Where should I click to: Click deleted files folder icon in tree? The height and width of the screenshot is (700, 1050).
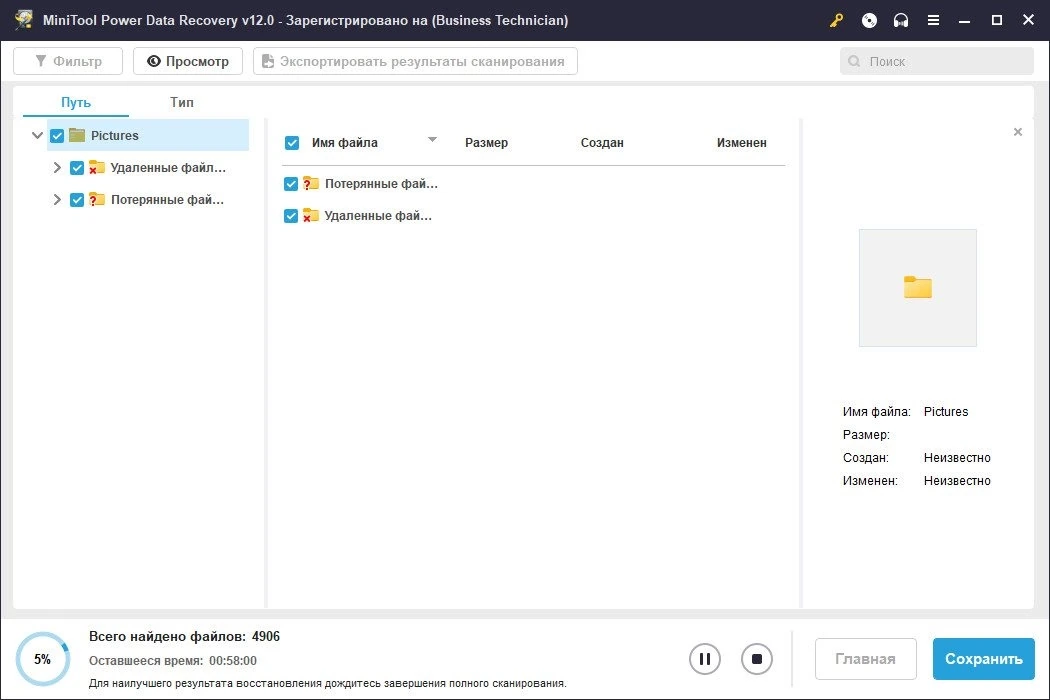point(97,167)
